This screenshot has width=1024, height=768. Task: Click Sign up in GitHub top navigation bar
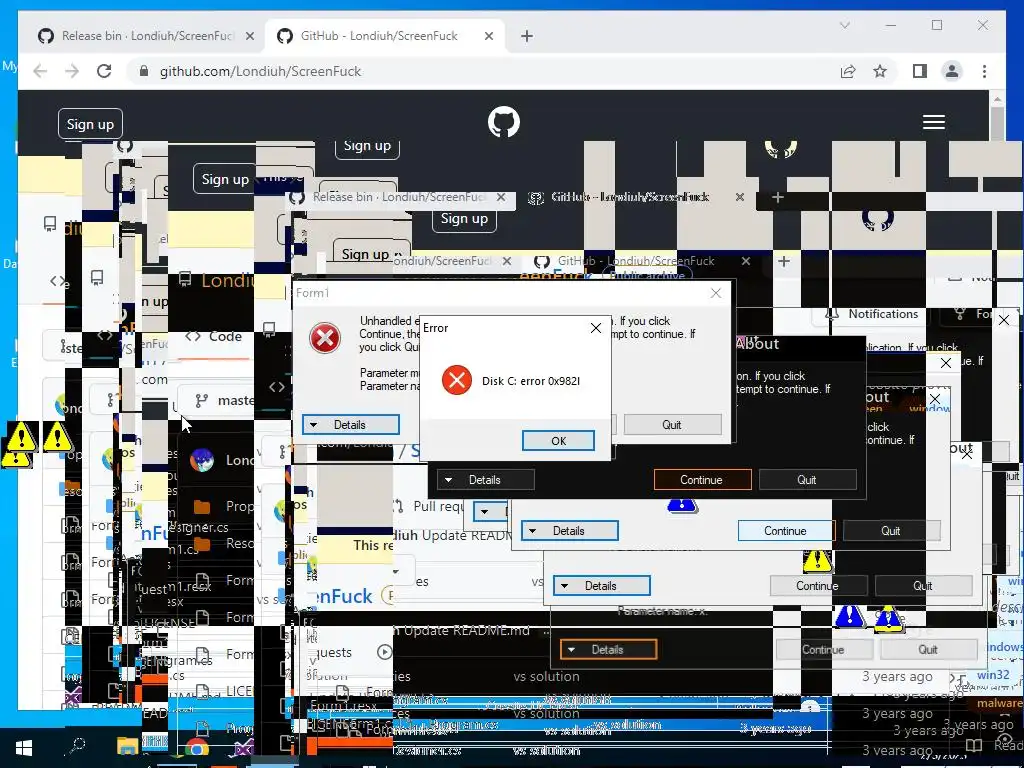tap(90, 124)
